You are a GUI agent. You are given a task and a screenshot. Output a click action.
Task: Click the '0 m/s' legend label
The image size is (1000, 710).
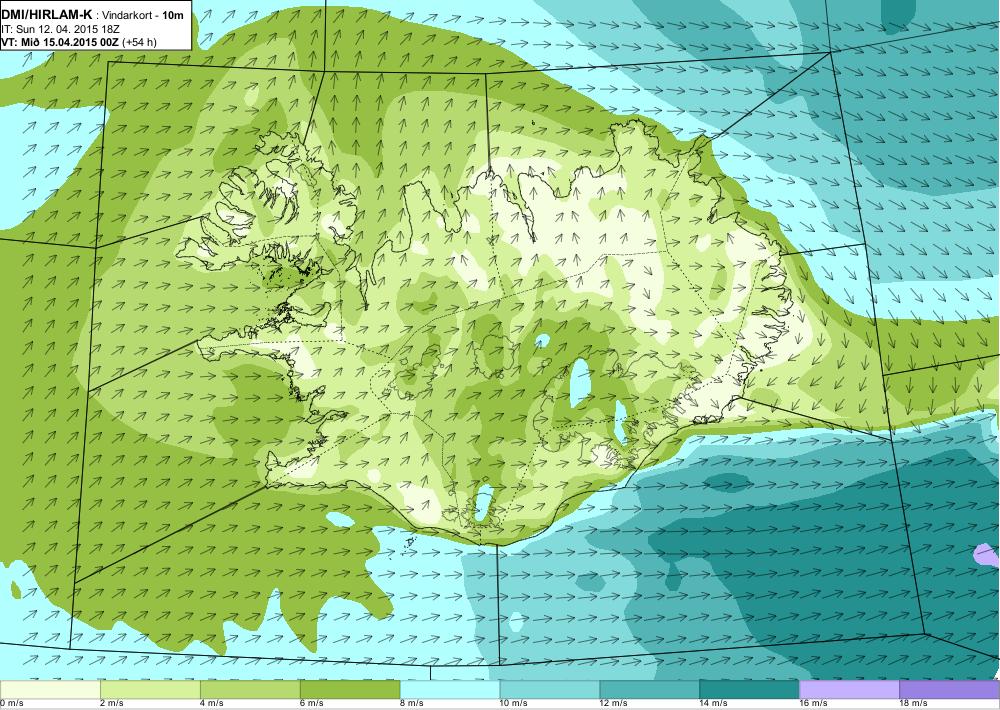(x=11, y=703)
